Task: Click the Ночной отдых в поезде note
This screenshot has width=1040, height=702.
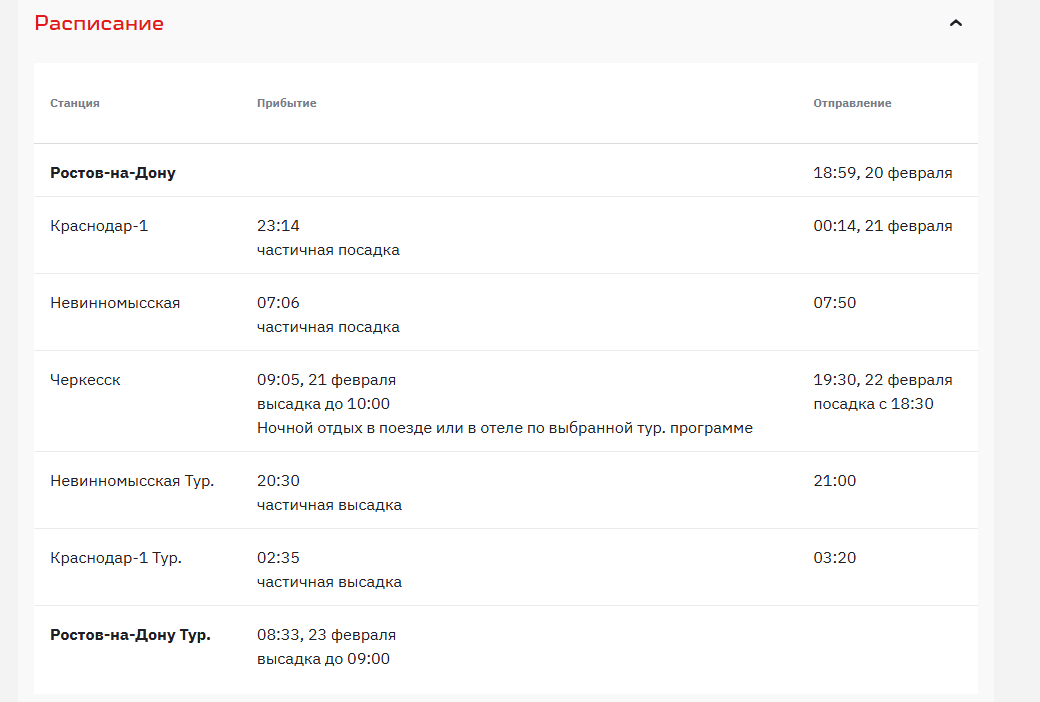Action: tap(504, 428)
